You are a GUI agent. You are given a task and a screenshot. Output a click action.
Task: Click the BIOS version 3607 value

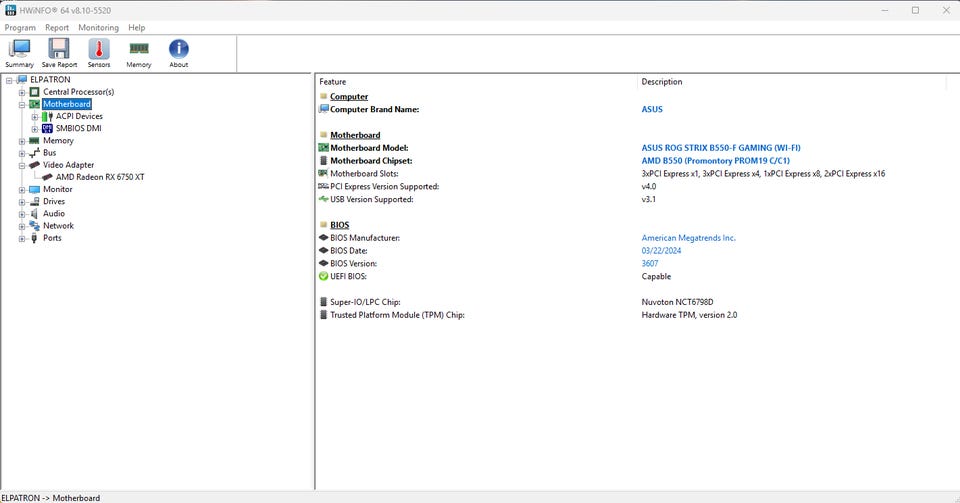coord(650,263)
